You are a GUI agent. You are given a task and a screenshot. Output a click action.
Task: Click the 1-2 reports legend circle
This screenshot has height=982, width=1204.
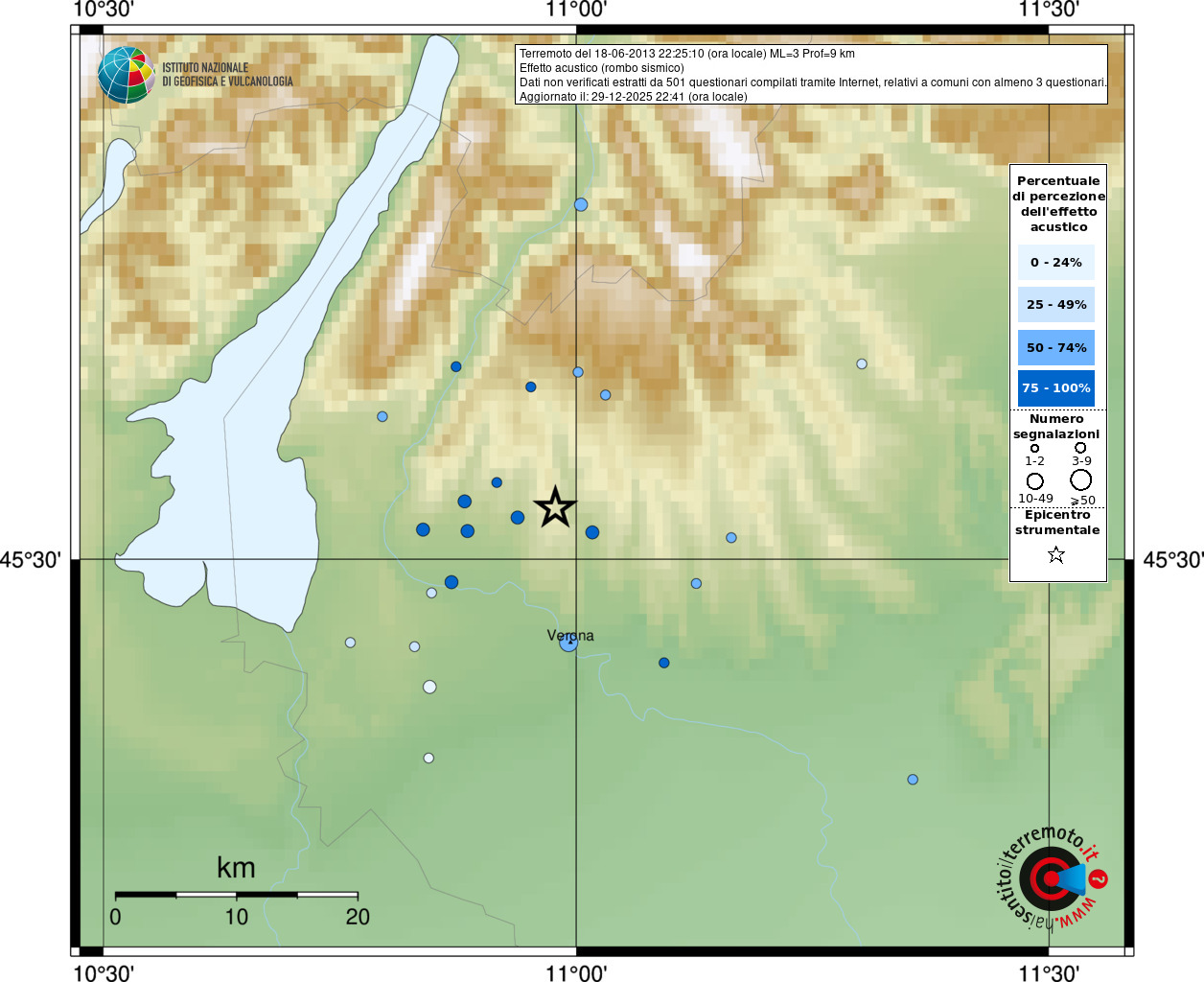point(1034,448)
